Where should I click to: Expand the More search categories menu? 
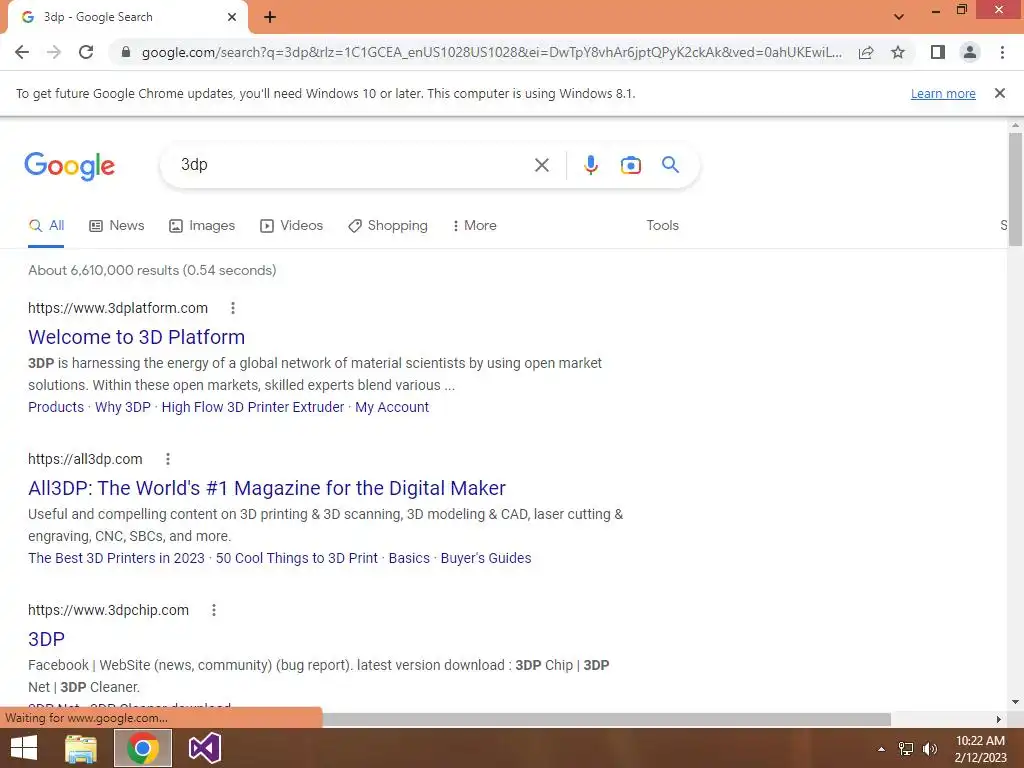(475, 226)
